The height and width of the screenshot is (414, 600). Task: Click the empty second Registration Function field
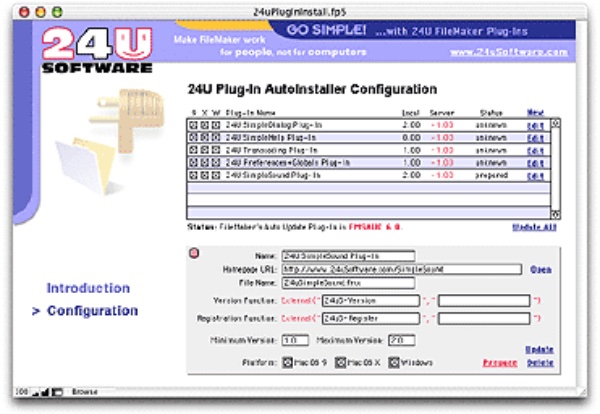pyautogui.click(x=484, y=318)
